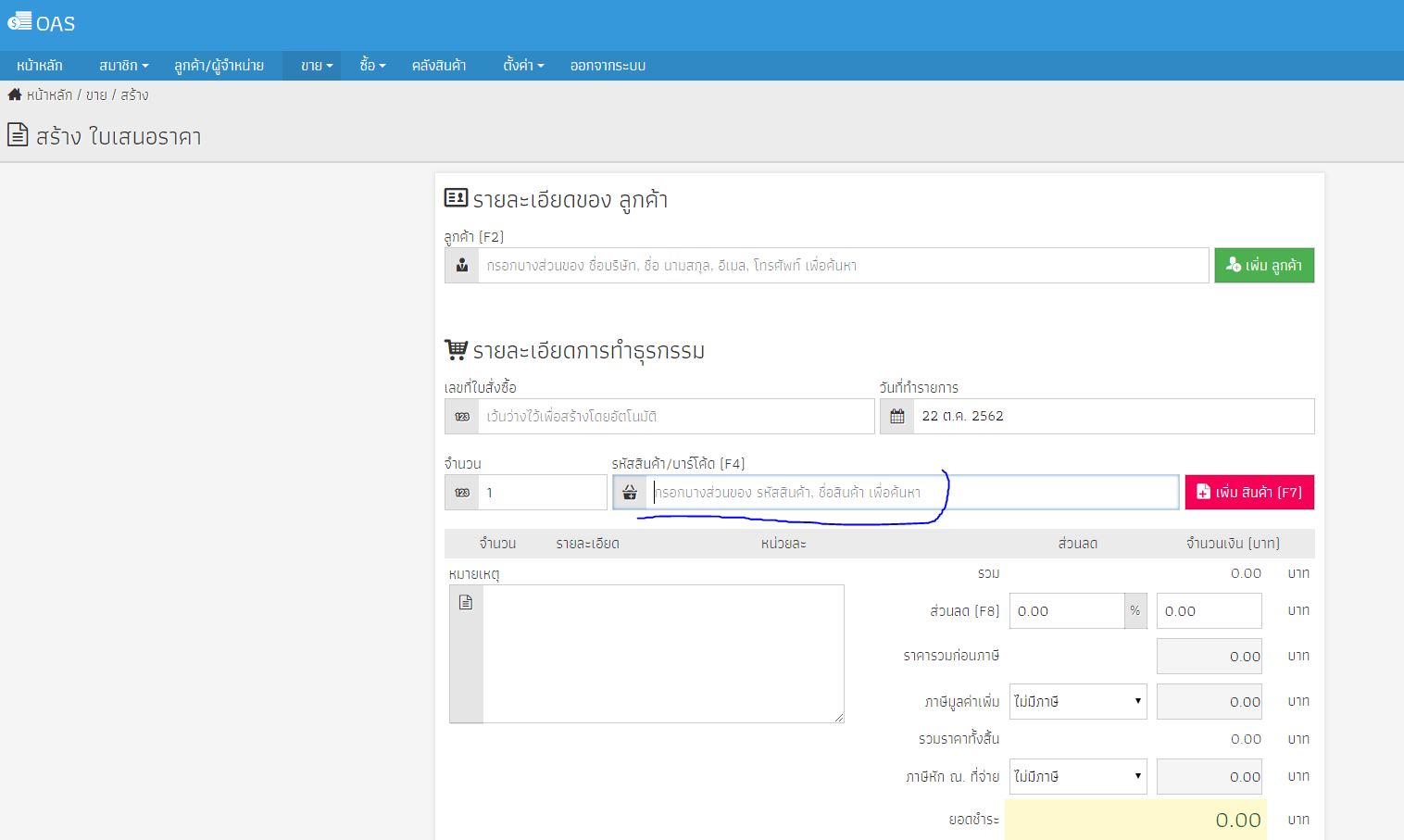
Task: Click the หมายเหตุ notes text area
Action: (662, 653)
